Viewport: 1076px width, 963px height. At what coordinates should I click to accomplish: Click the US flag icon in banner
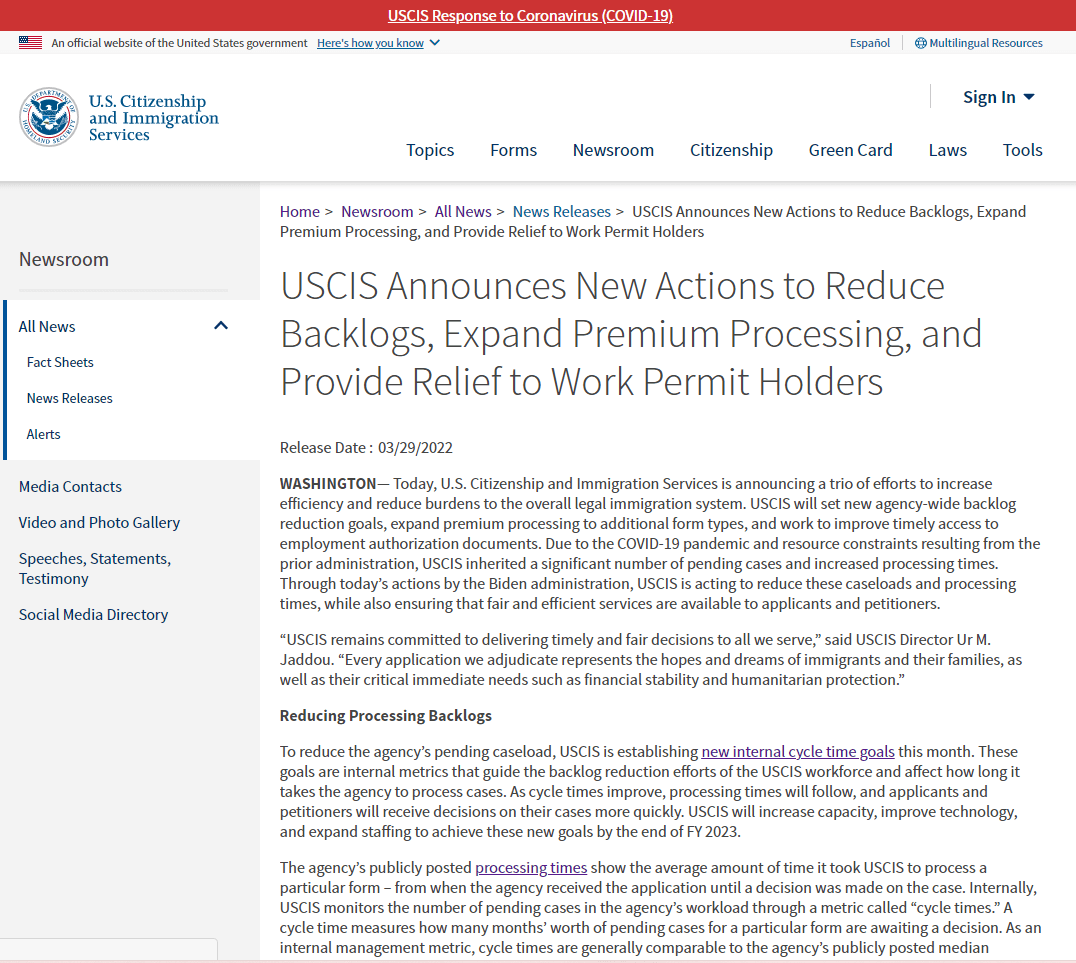click(30, 43)
